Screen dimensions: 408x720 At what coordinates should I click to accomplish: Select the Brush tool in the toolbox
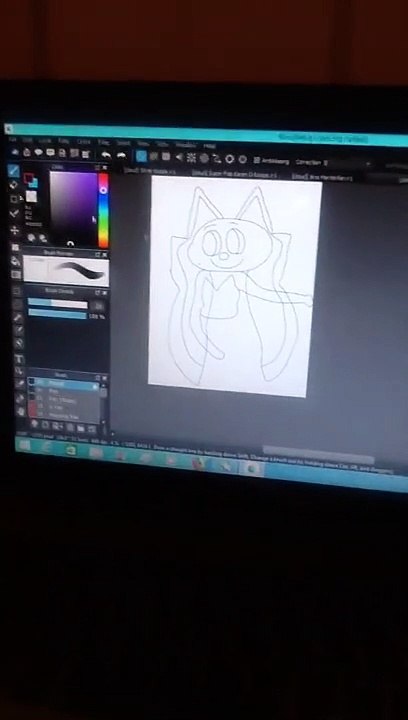tap(14, 171)
